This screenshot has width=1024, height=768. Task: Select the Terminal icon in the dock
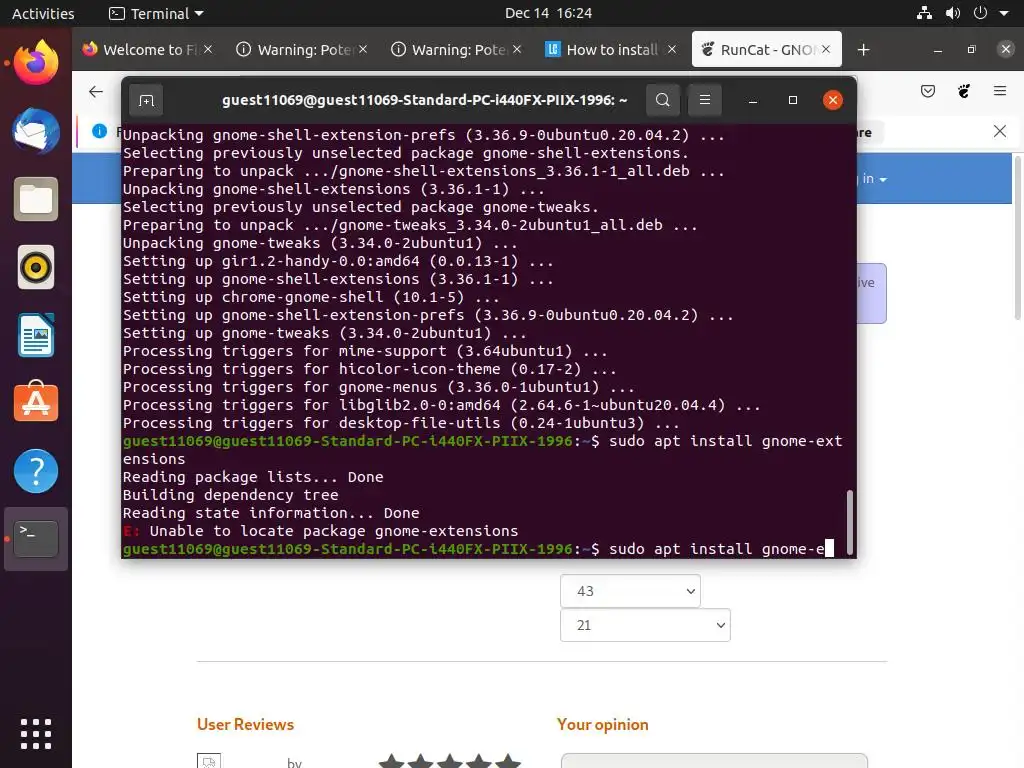click(36, 539)
